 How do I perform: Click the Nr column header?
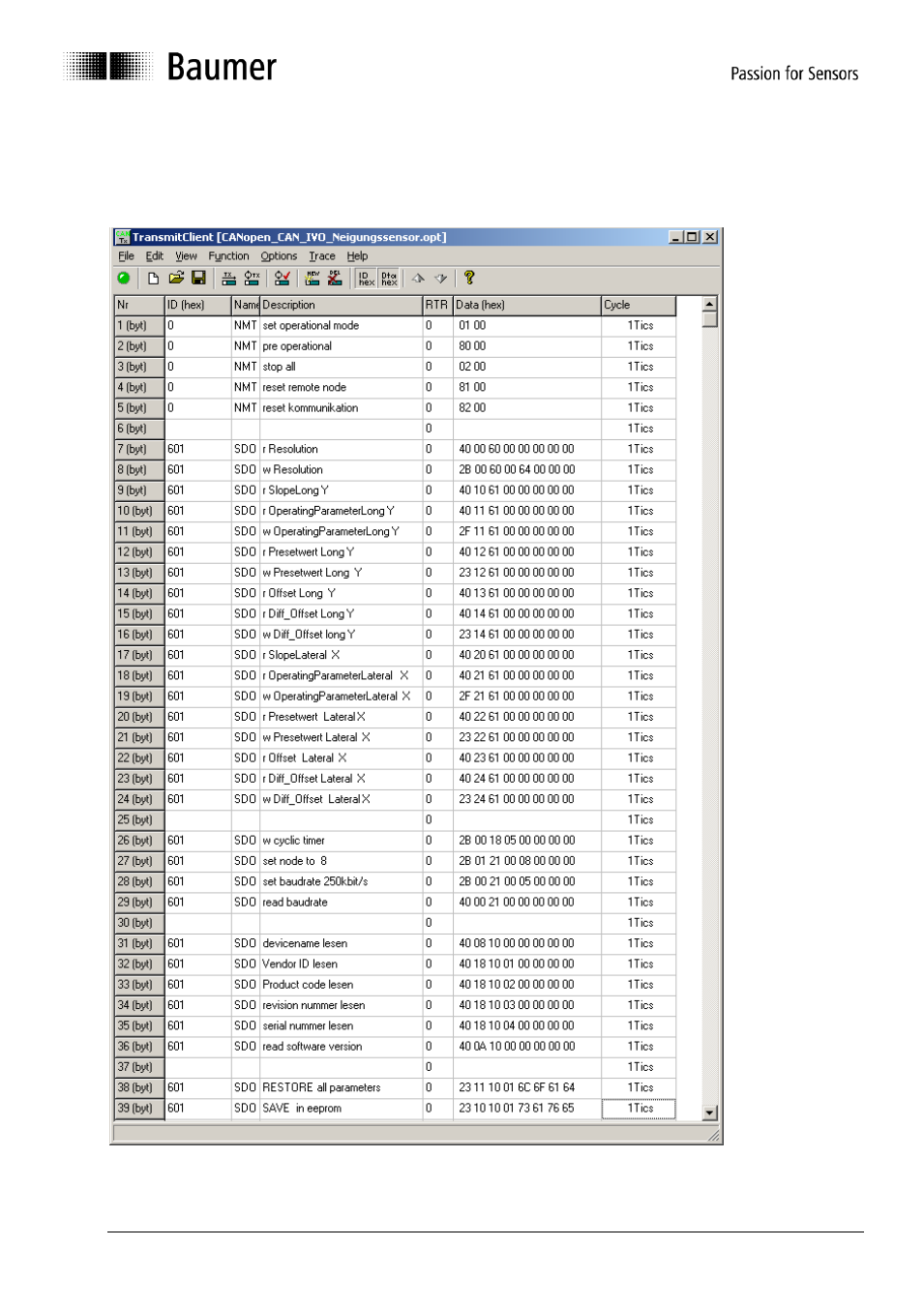coord(139,305)
